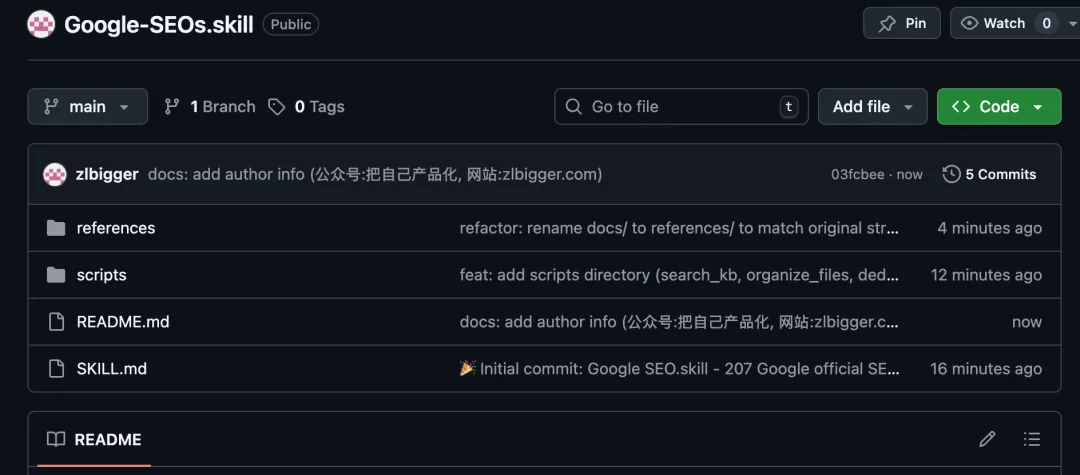
Task: Expand the Add file dropdown
Action: pyautogui.click(x=872, y=107)
